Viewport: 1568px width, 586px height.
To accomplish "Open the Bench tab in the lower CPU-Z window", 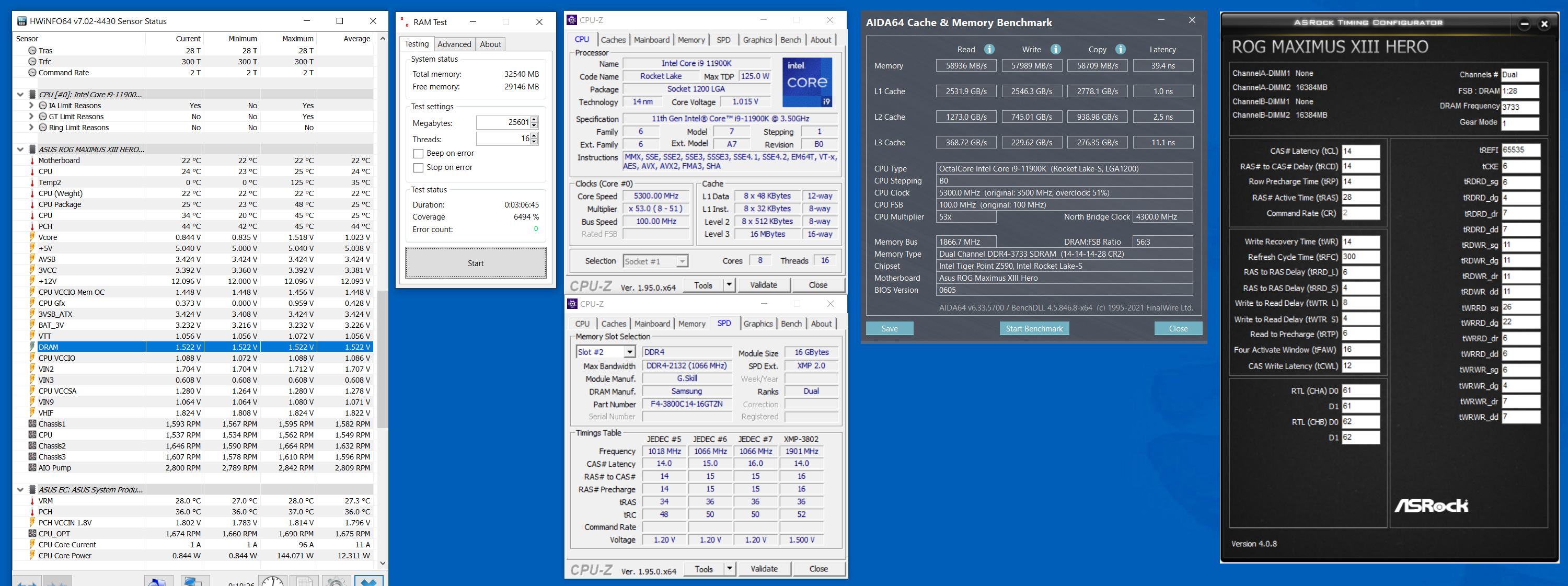I will pyautogui.click(x=791, y=324).
